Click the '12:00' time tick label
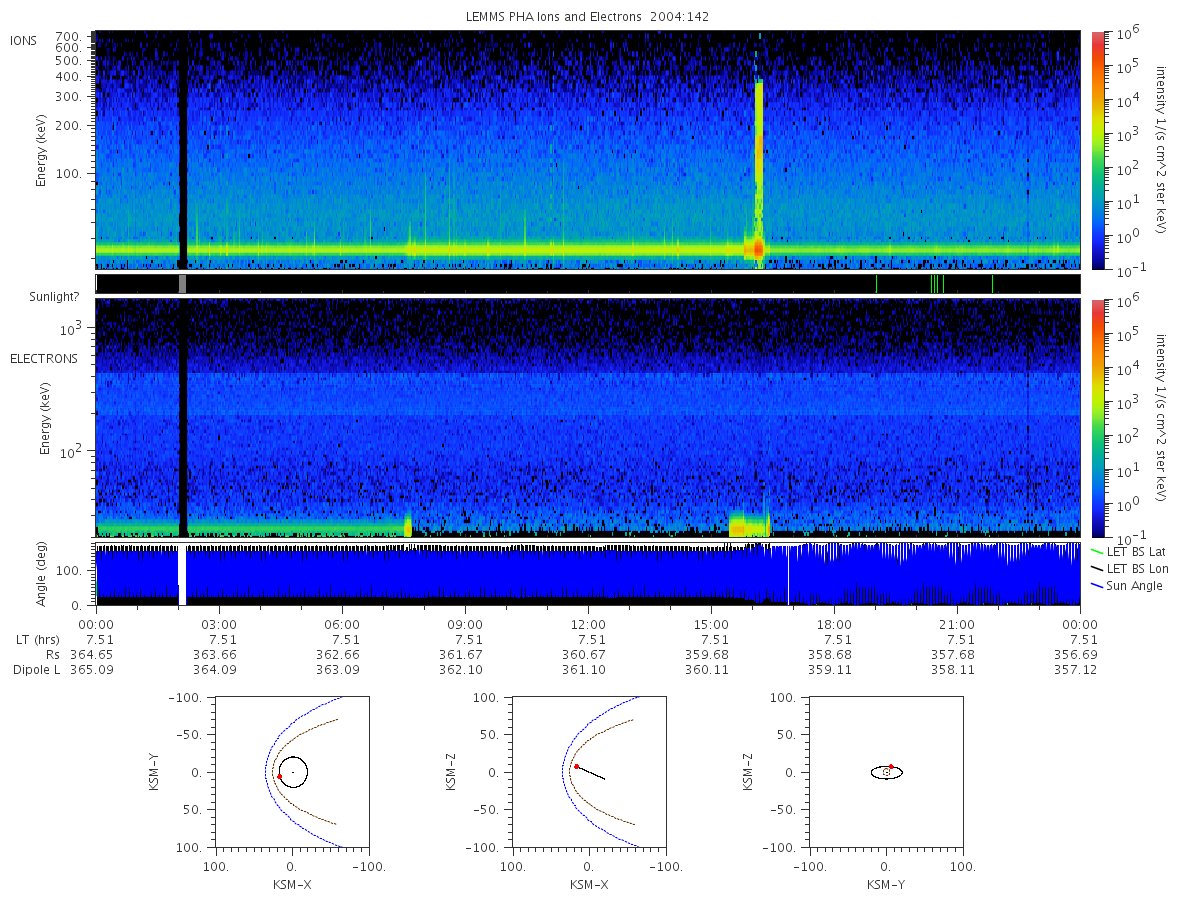 pos(588,624)
